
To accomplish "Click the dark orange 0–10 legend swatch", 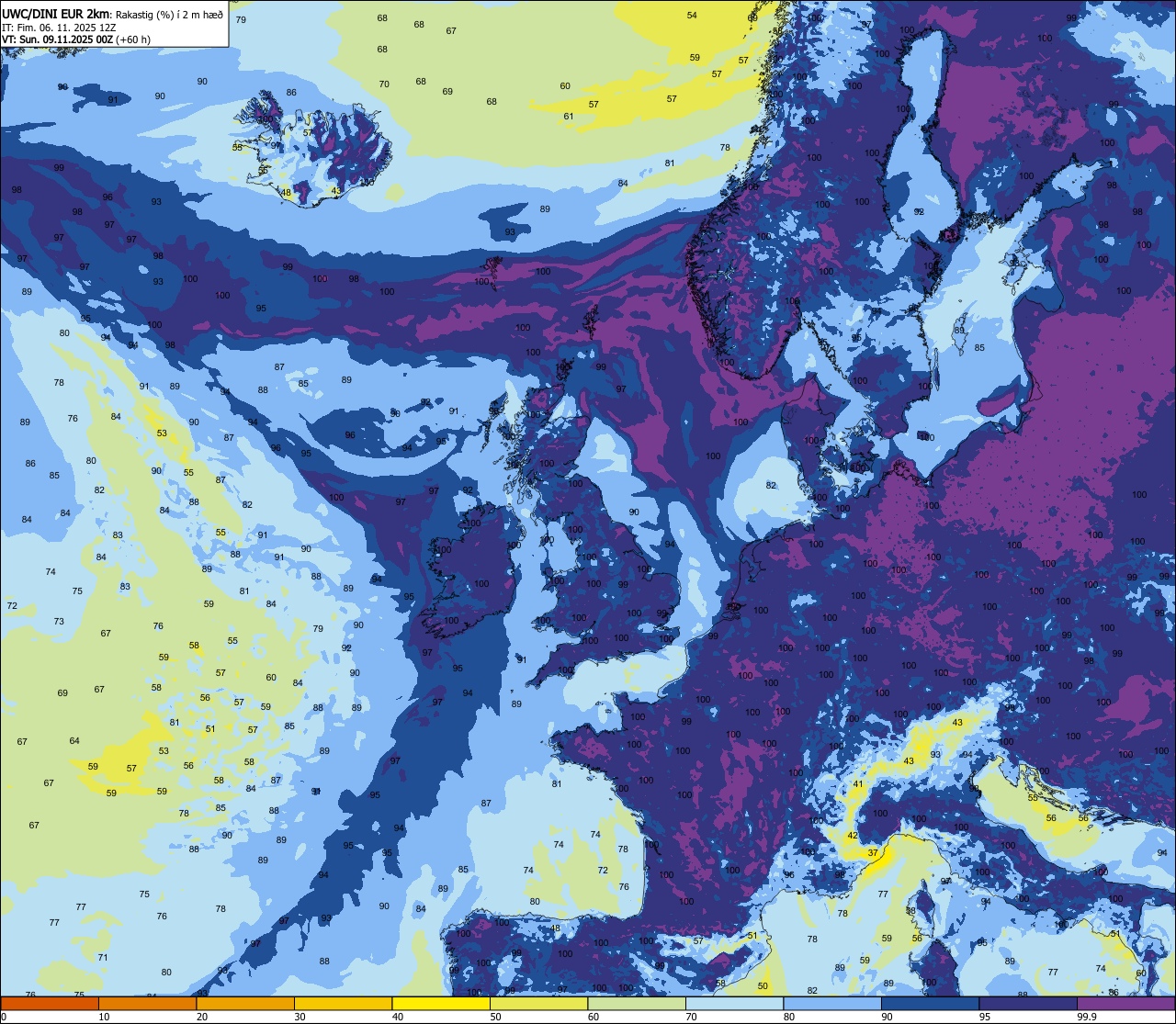I will pyautogui.click(x=50, y=1003).
